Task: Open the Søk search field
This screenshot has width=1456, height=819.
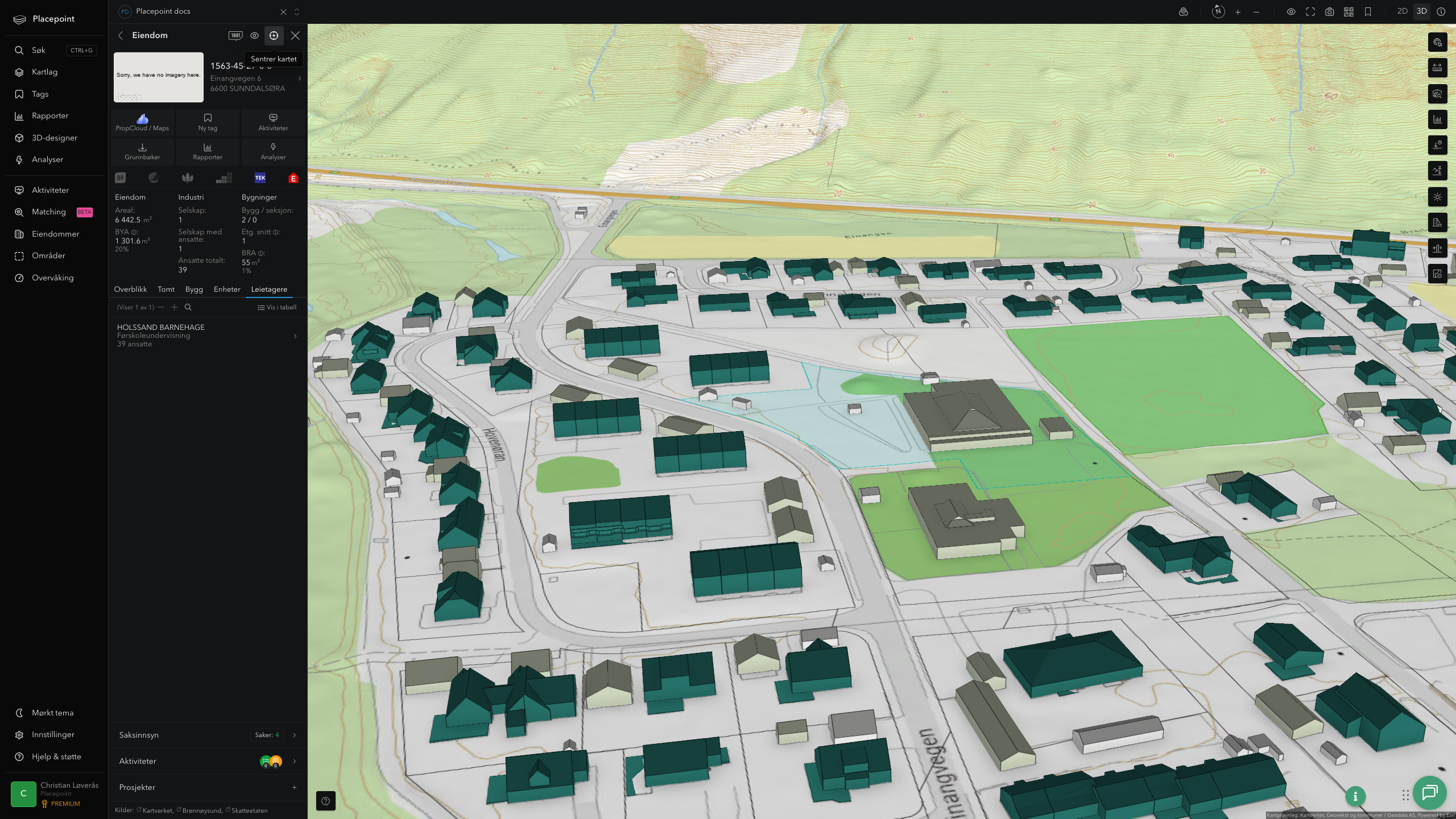Action: click(x=54, y=50)
